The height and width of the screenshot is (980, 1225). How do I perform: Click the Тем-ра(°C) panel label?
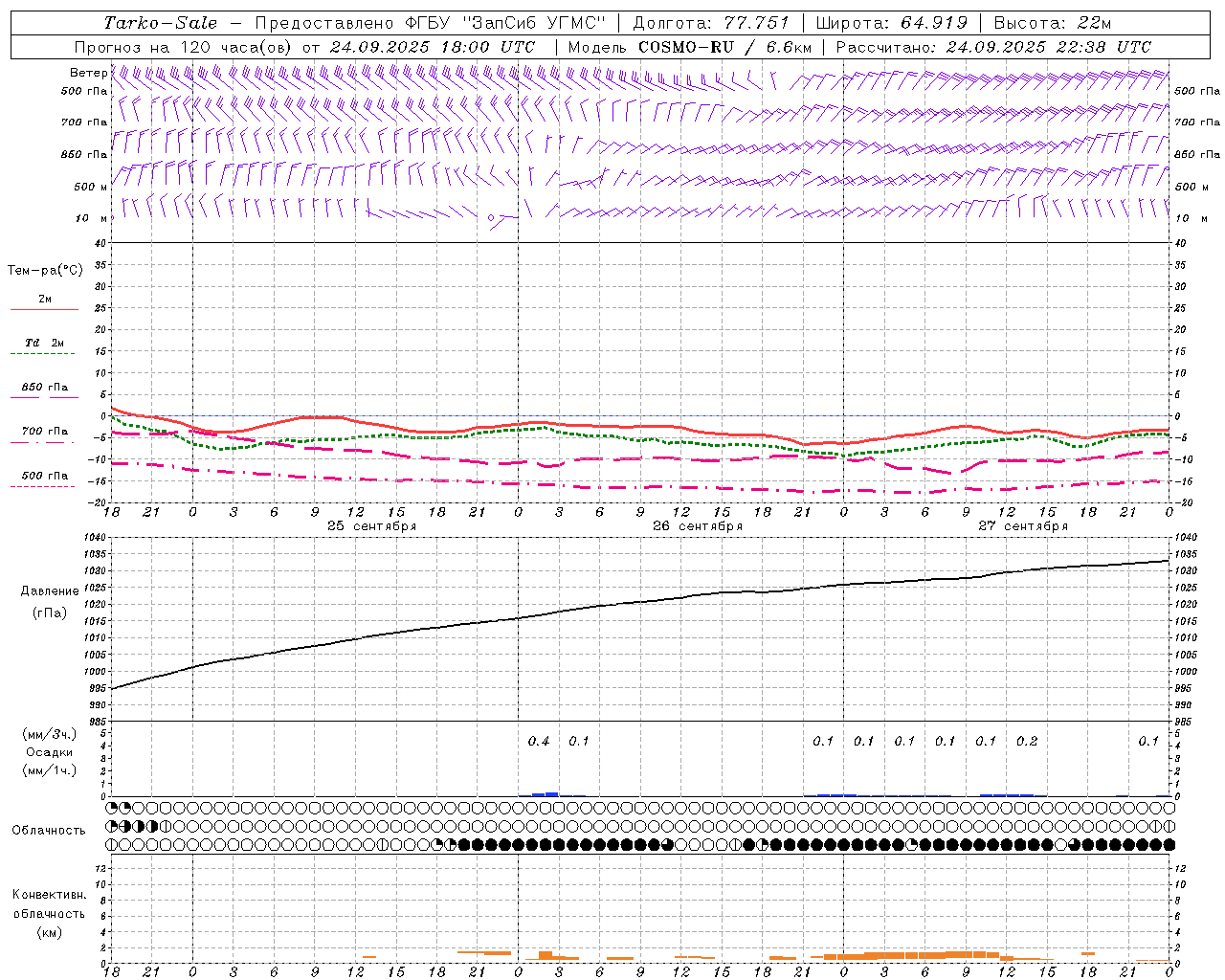click(x=45, y=271)
